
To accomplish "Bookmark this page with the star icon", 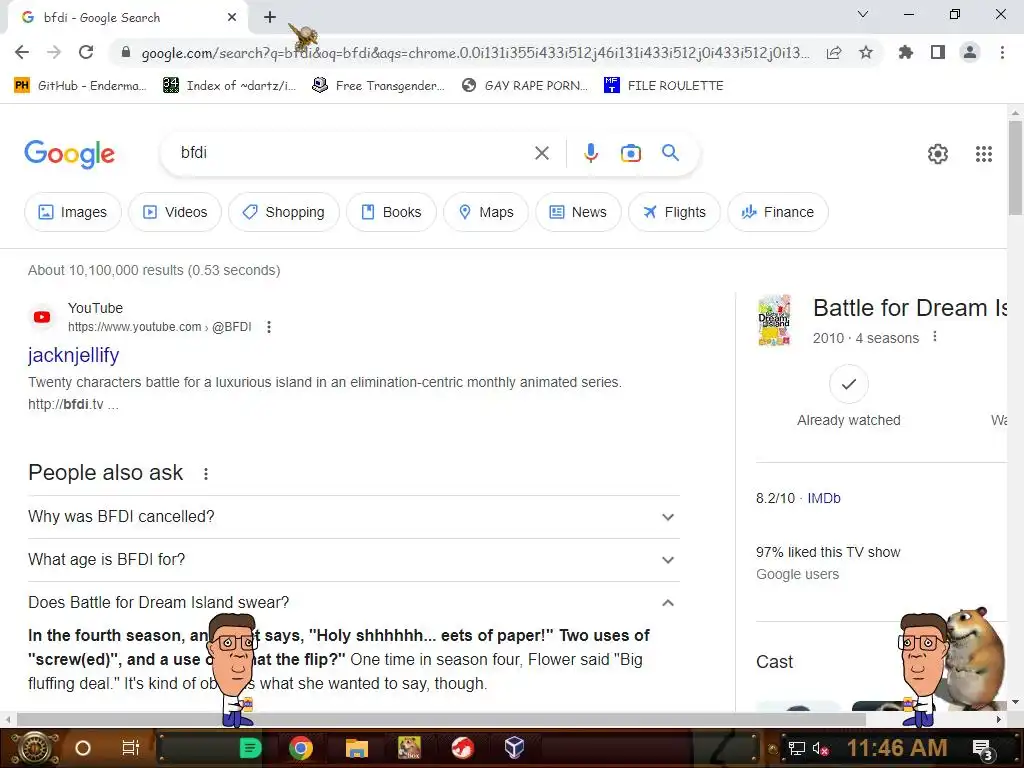I will [x=866, y=52].
